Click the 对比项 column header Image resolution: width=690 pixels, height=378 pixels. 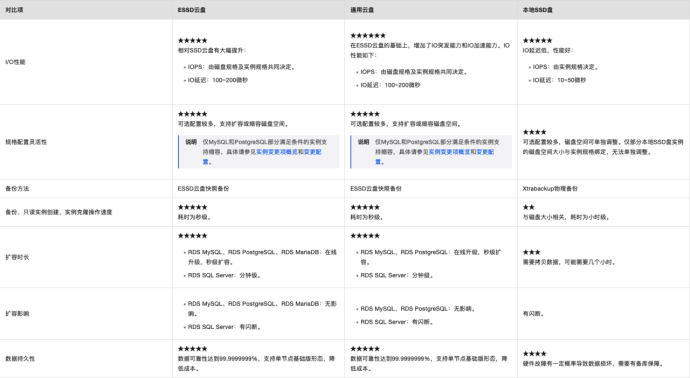coord(14,10)
